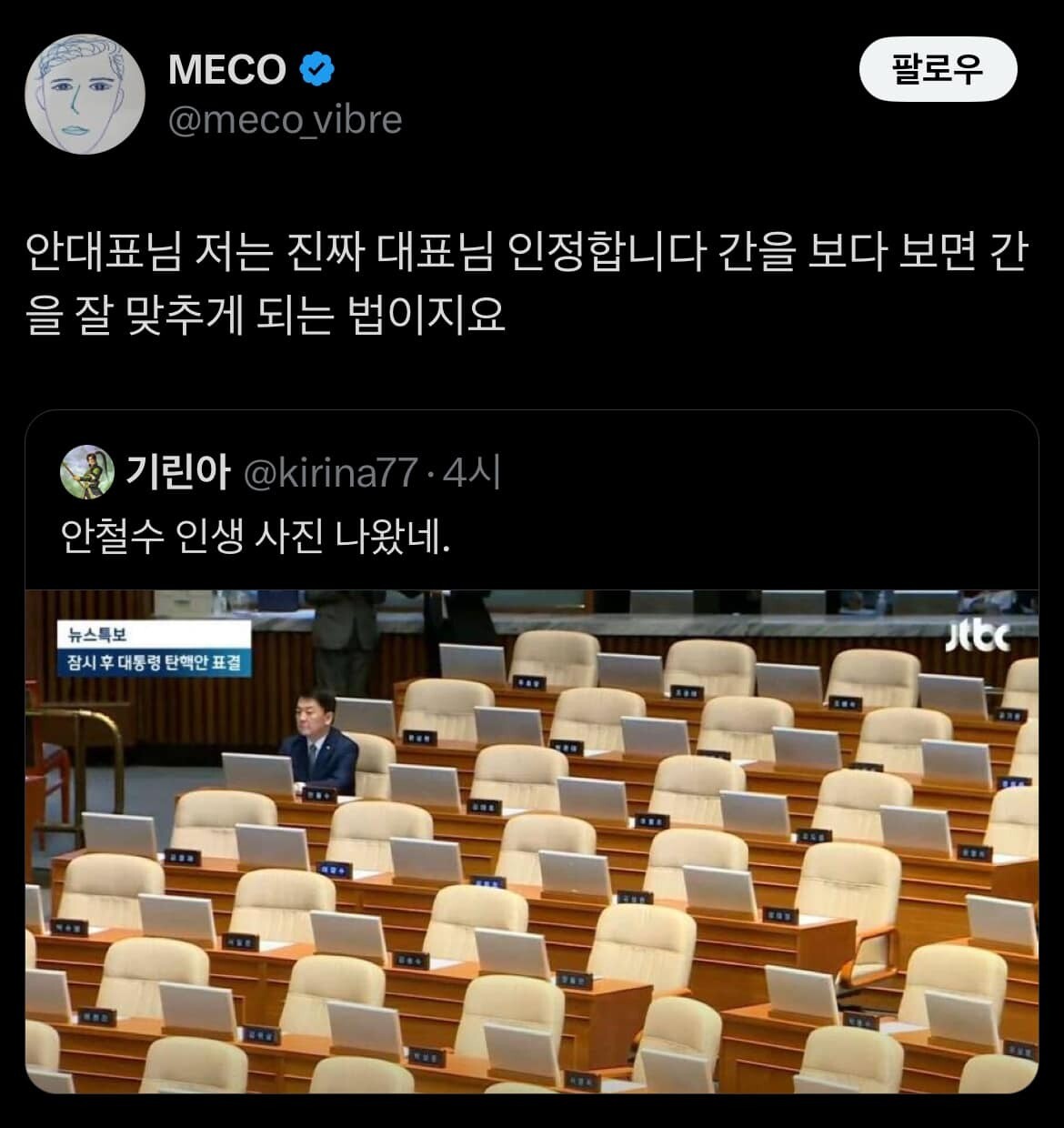Image resolution: width=1064 pixels, height=1128 pixels.
Task: Open the empty assembly chamber photo
Action: point(532,841)
